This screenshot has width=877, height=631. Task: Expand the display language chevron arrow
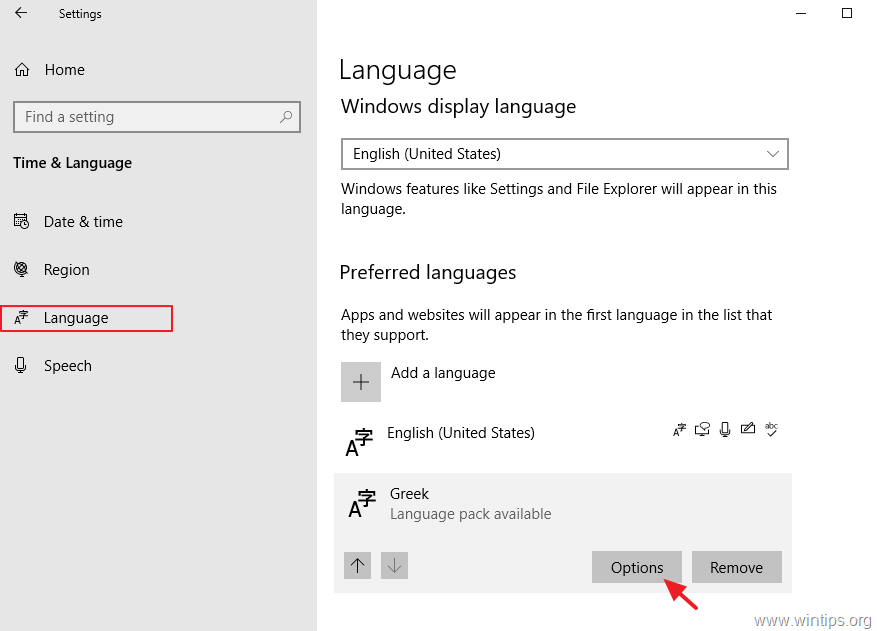pos(772,154)
